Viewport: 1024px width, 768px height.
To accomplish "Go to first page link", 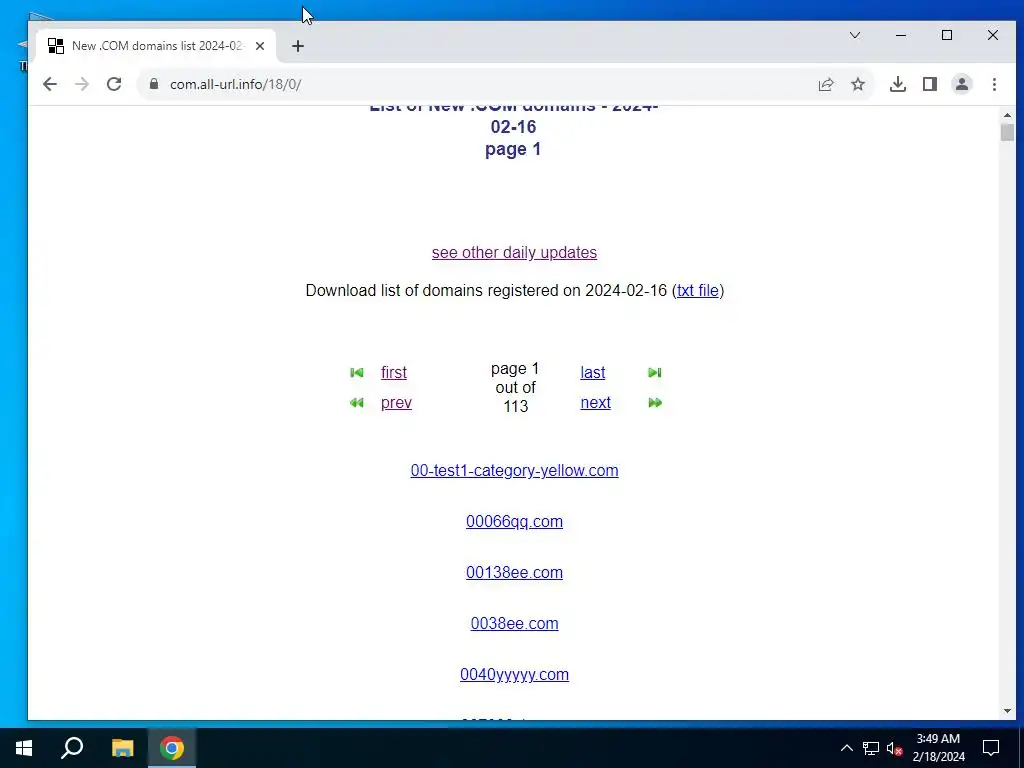I will tap(394, 372).
